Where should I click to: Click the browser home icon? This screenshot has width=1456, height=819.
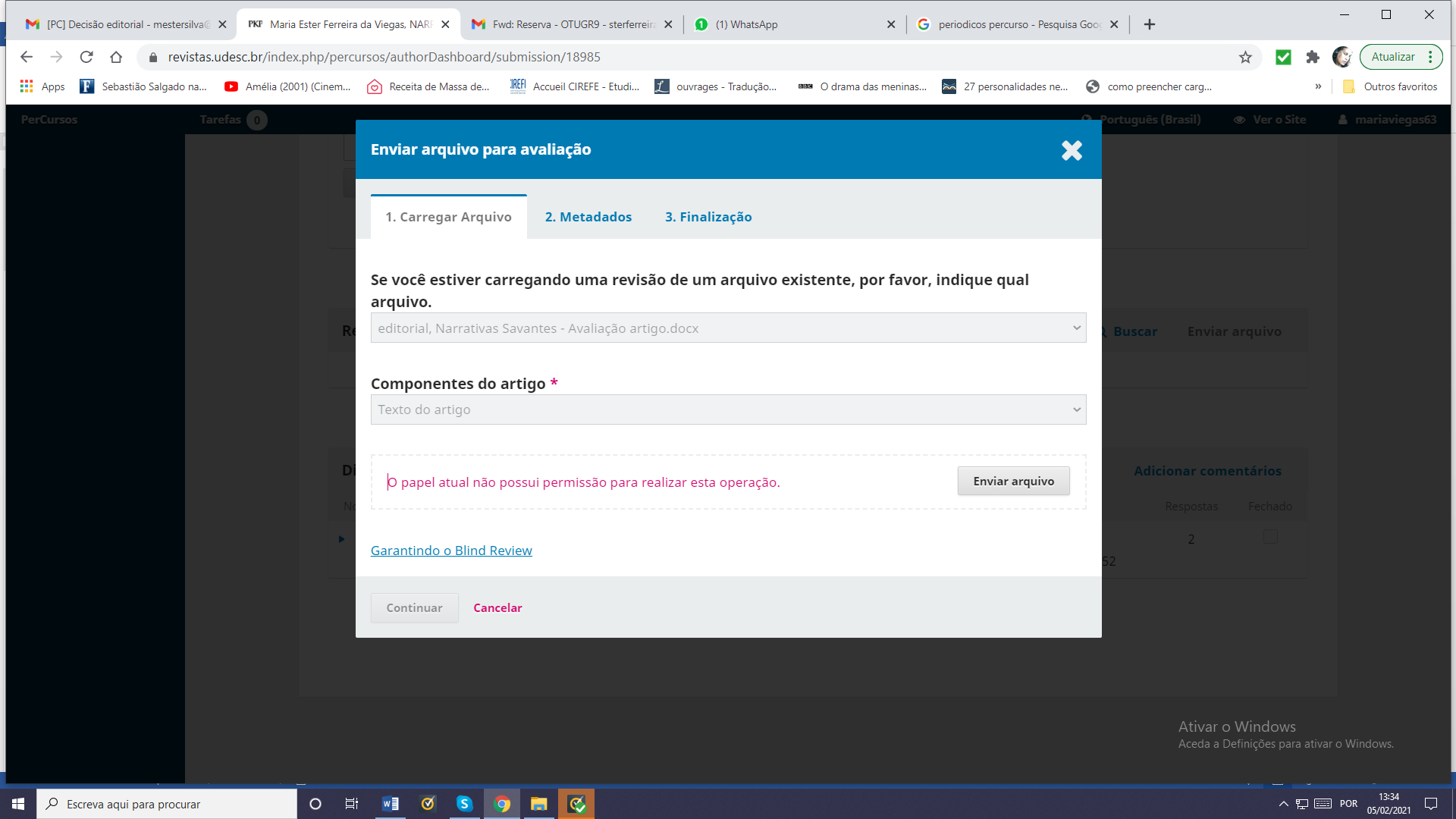[x=116, y=57]
